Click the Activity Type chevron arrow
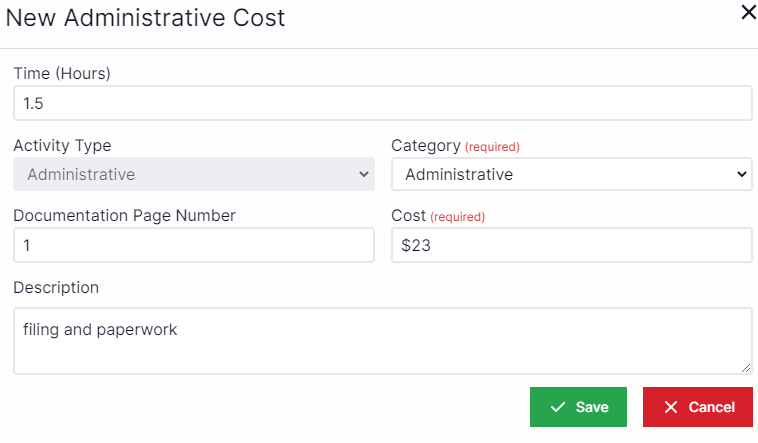The image size is (758, 443). [x=363, y=174]
